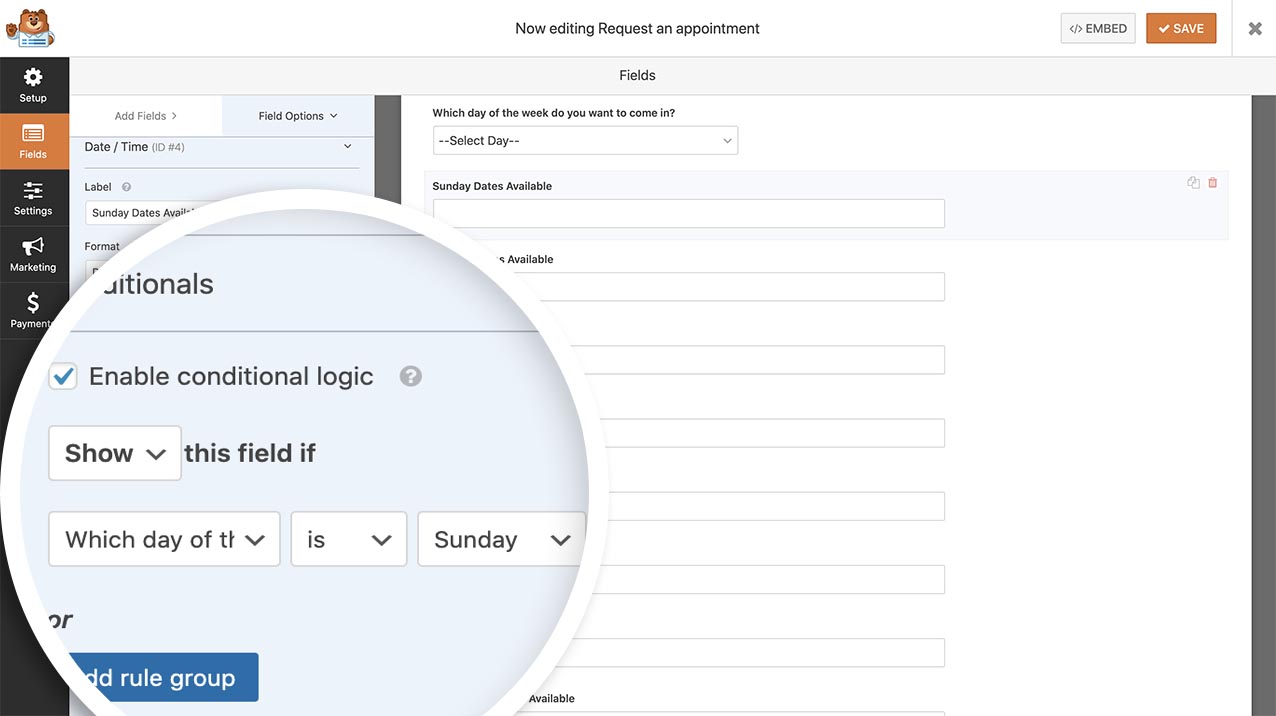This screenshot has height=716, width=1276.
Task: Delete the Sunday Dates Available field
Action: point(1213,183)
